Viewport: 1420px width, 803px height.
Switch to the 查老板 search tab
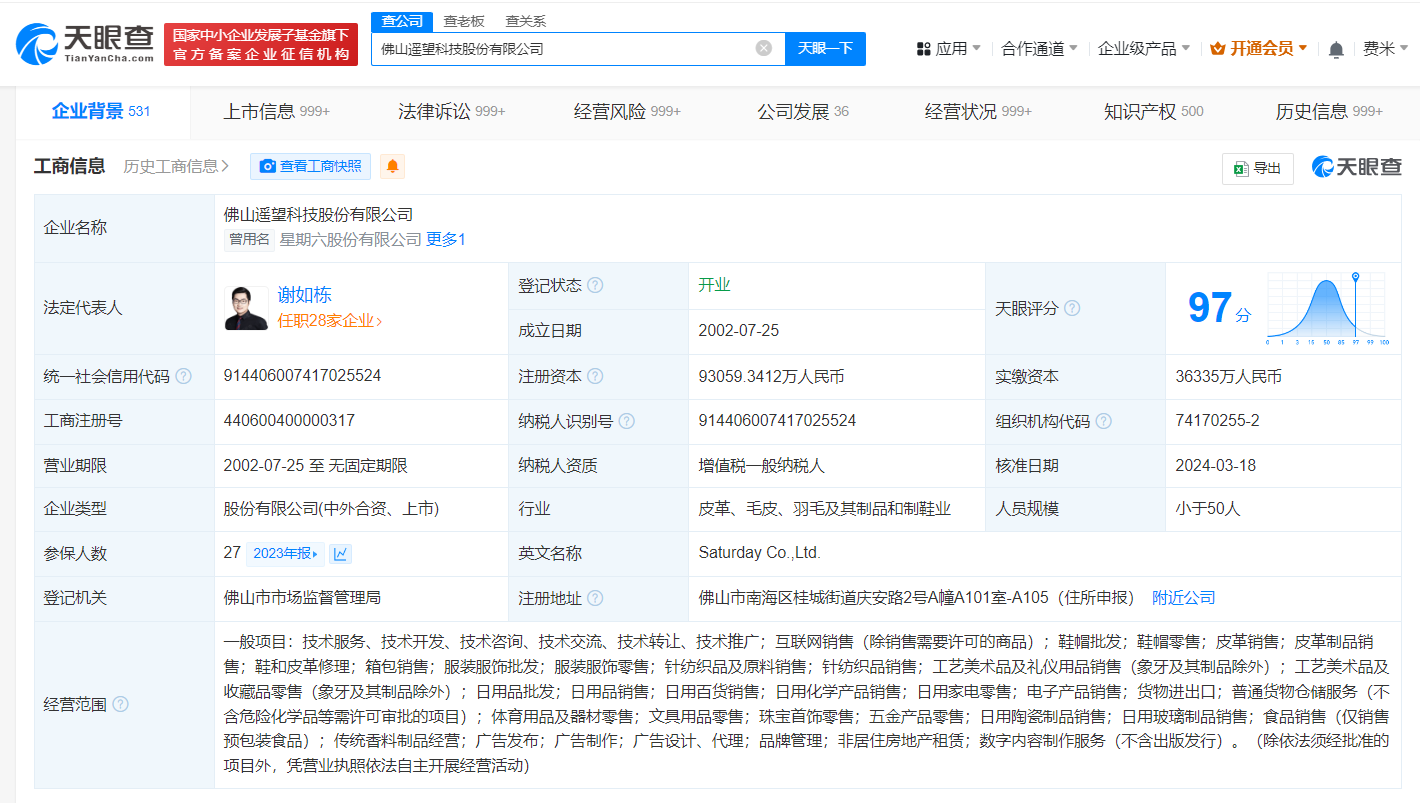(x=464, y=21)
